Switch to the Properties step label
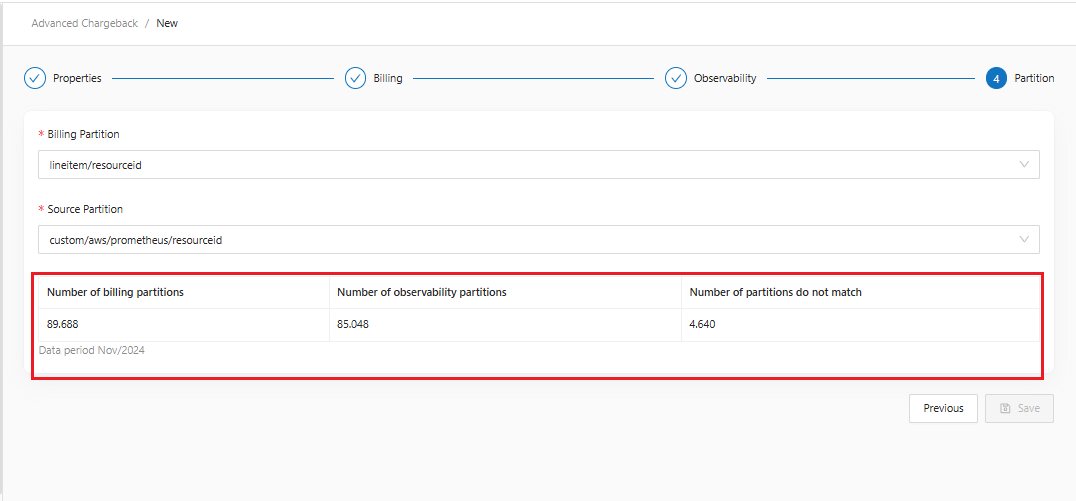Image resolution: width=1076 pixels, height=501 pixels. [x=77, y=78]
